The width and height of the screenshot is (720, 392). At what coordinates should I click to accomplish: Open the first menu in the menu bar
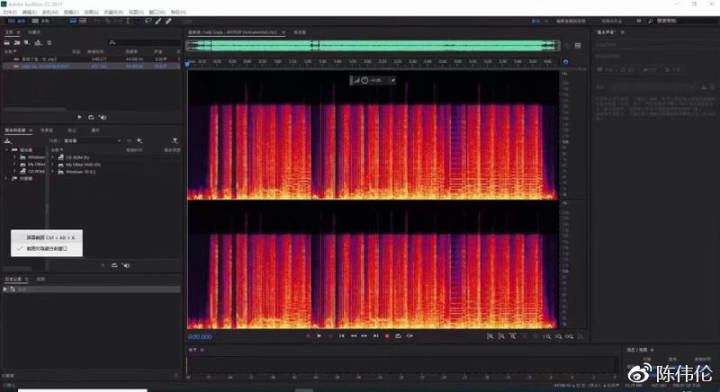click(x=10, y=12)
